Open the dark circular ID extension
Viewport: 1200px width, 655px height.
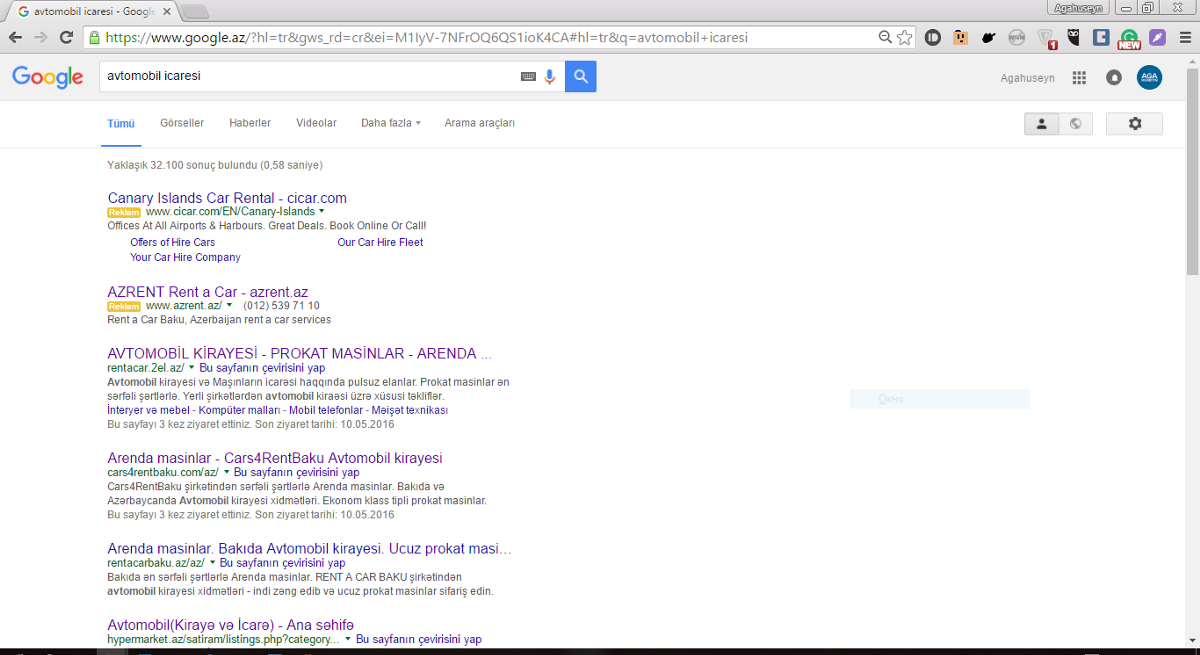[x=932, y=38]
